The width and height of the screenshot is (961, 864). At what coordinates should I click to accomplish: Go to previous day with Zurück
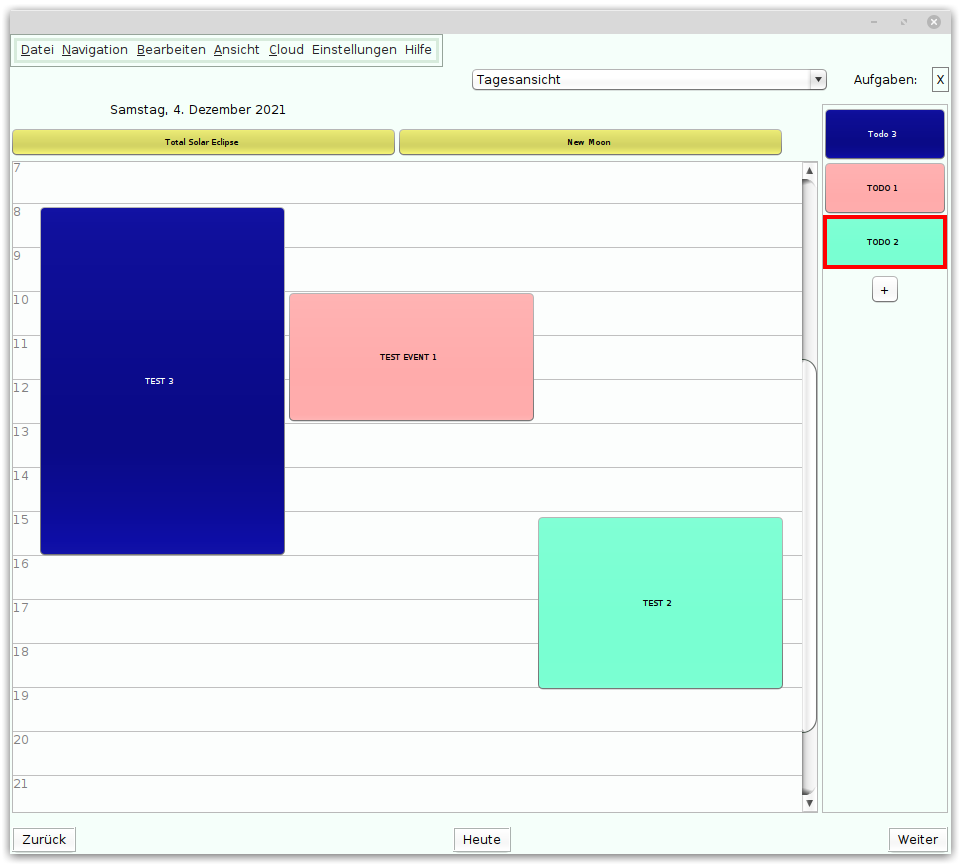[x=44, y=839]
